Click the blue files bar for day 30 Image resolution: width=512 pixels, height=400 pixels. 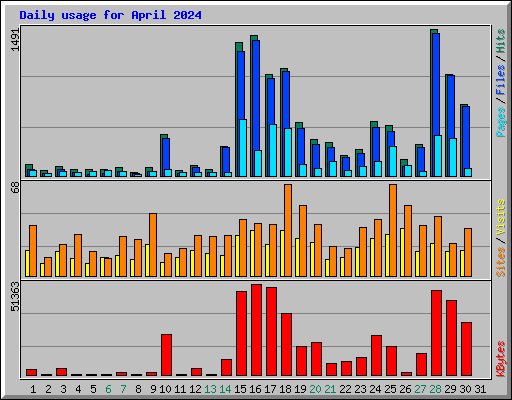point(466,138)
